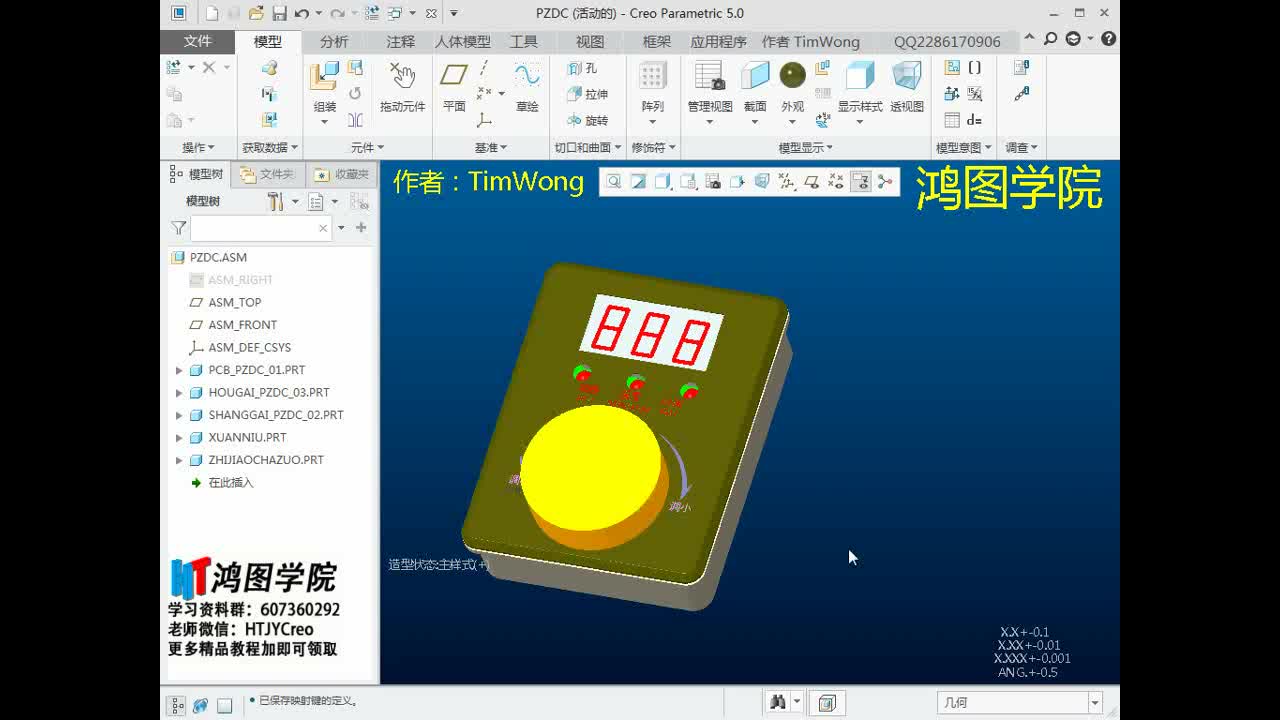Toggle datum plane display in graphics toolbar
Image resolution: width=1280 pixels, height=720 pixels.
point(813,183)
